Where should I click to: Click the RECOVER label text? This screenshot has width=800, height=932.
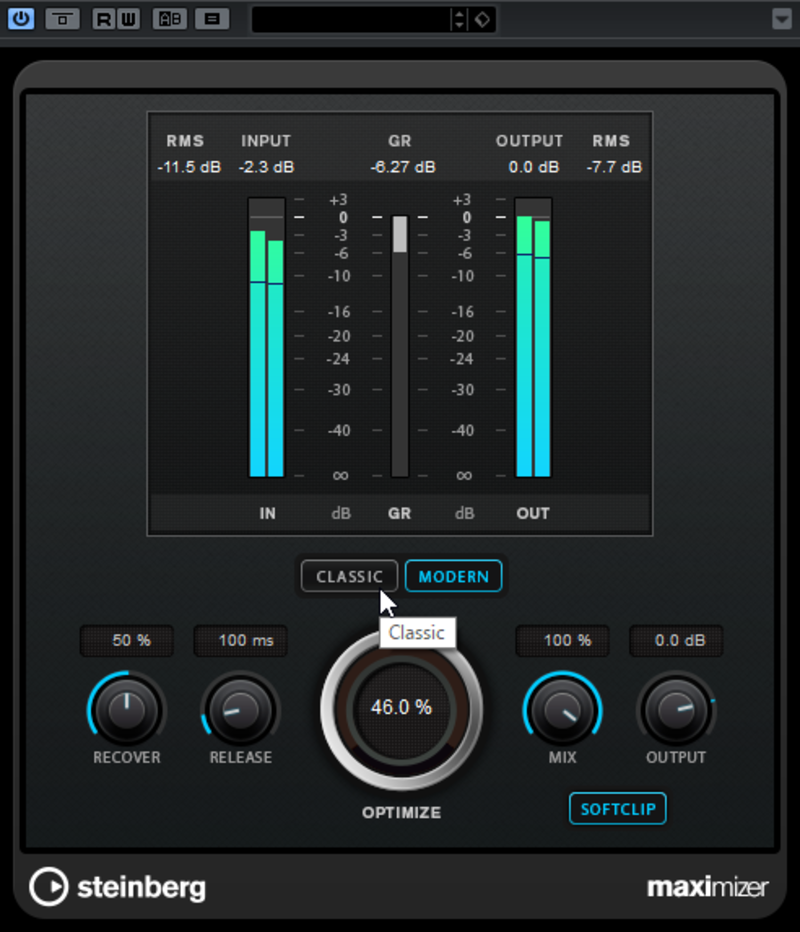[127, 757]
